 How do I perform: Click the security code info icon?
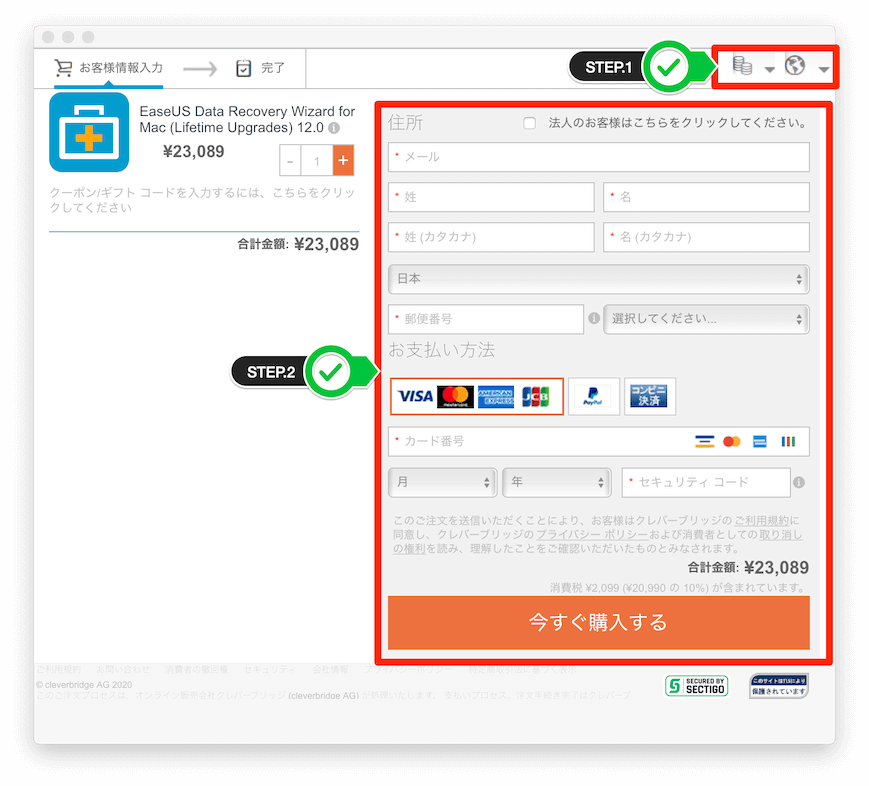point(799,482)
